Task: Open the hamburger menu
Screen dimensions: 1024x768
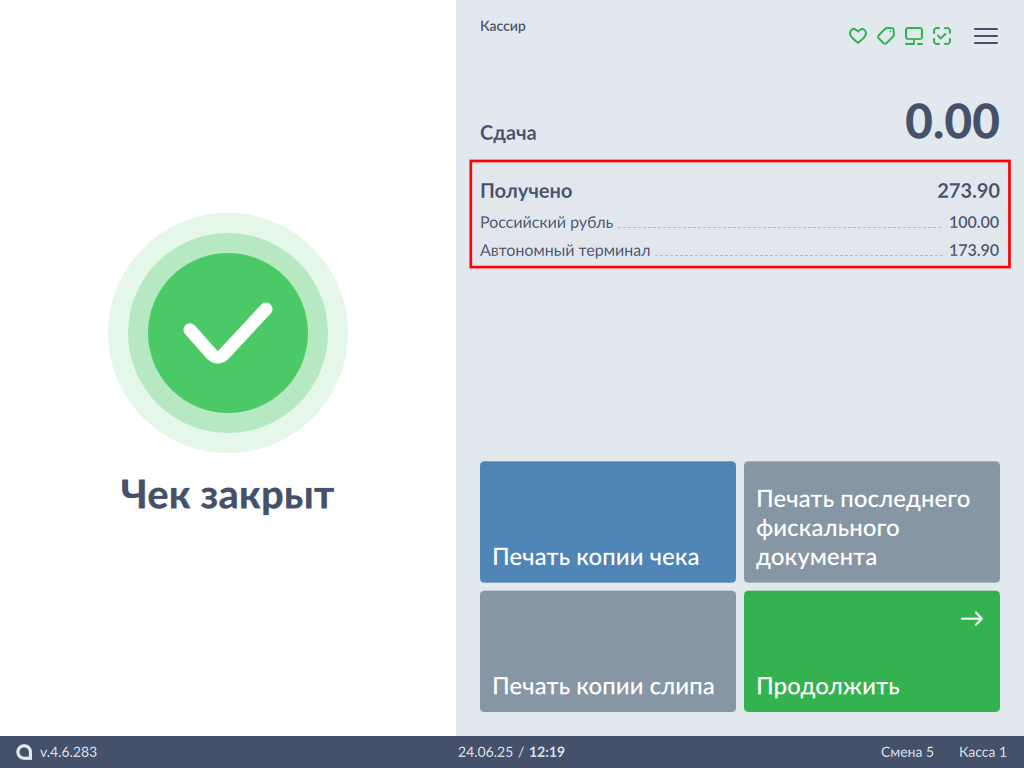Action: point(986,36)
